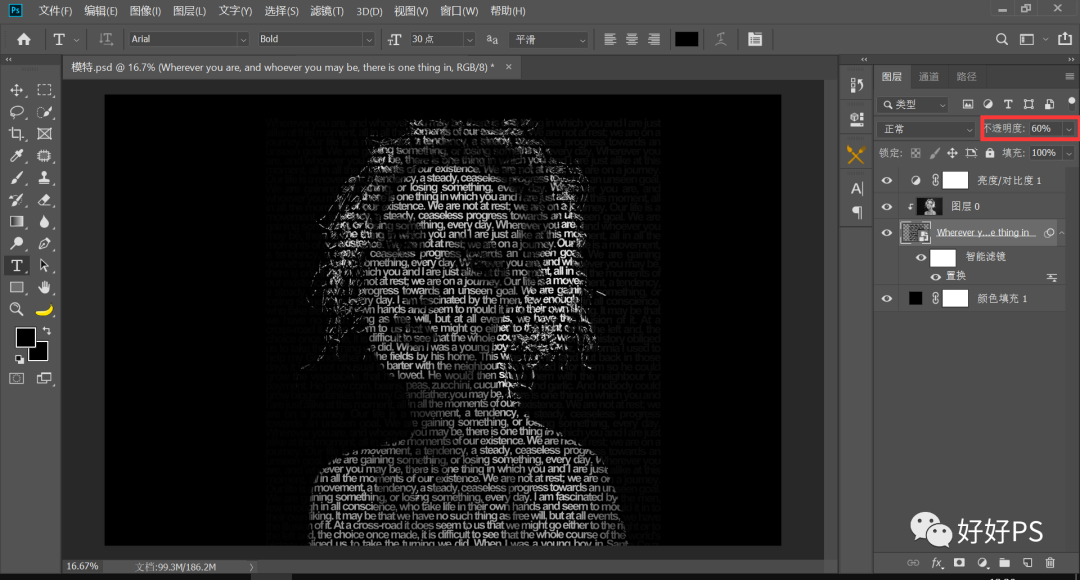Open the 文件(F) menu

[x=55, y=11]
